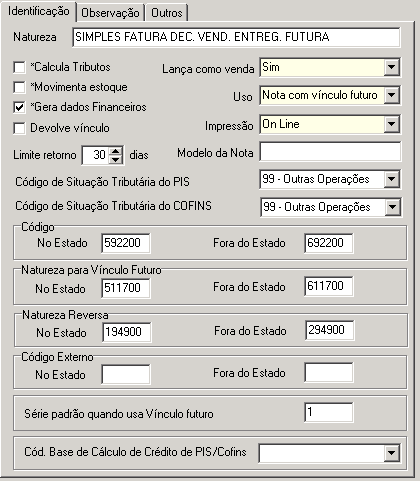Open the Outros tab
420x481 pixels.
[x=167, y=13]
